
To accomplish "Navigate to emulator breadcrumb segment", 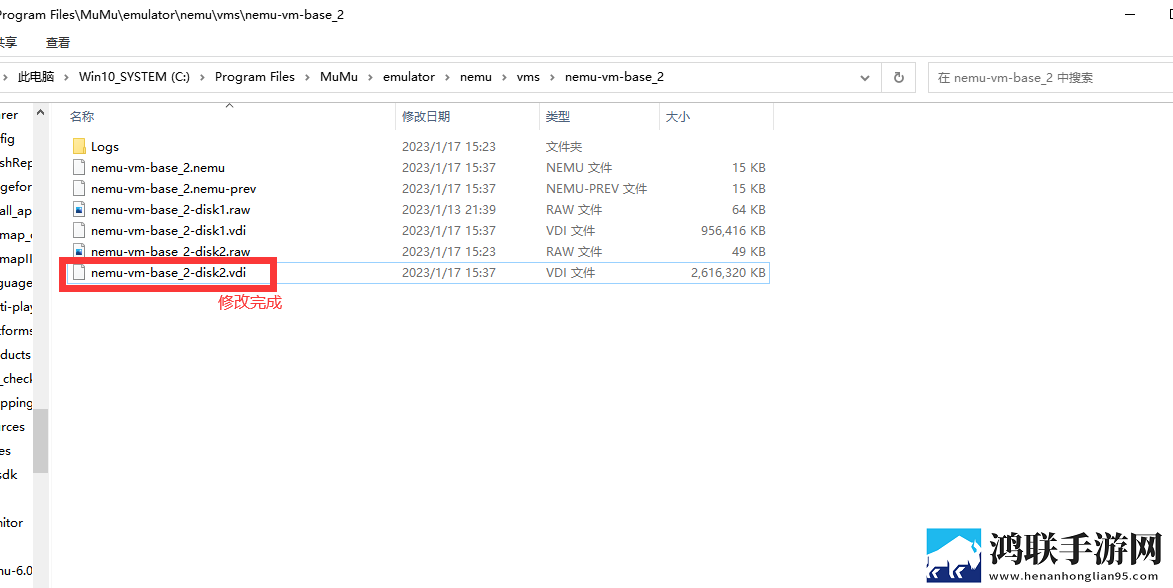I will (409, 77).
